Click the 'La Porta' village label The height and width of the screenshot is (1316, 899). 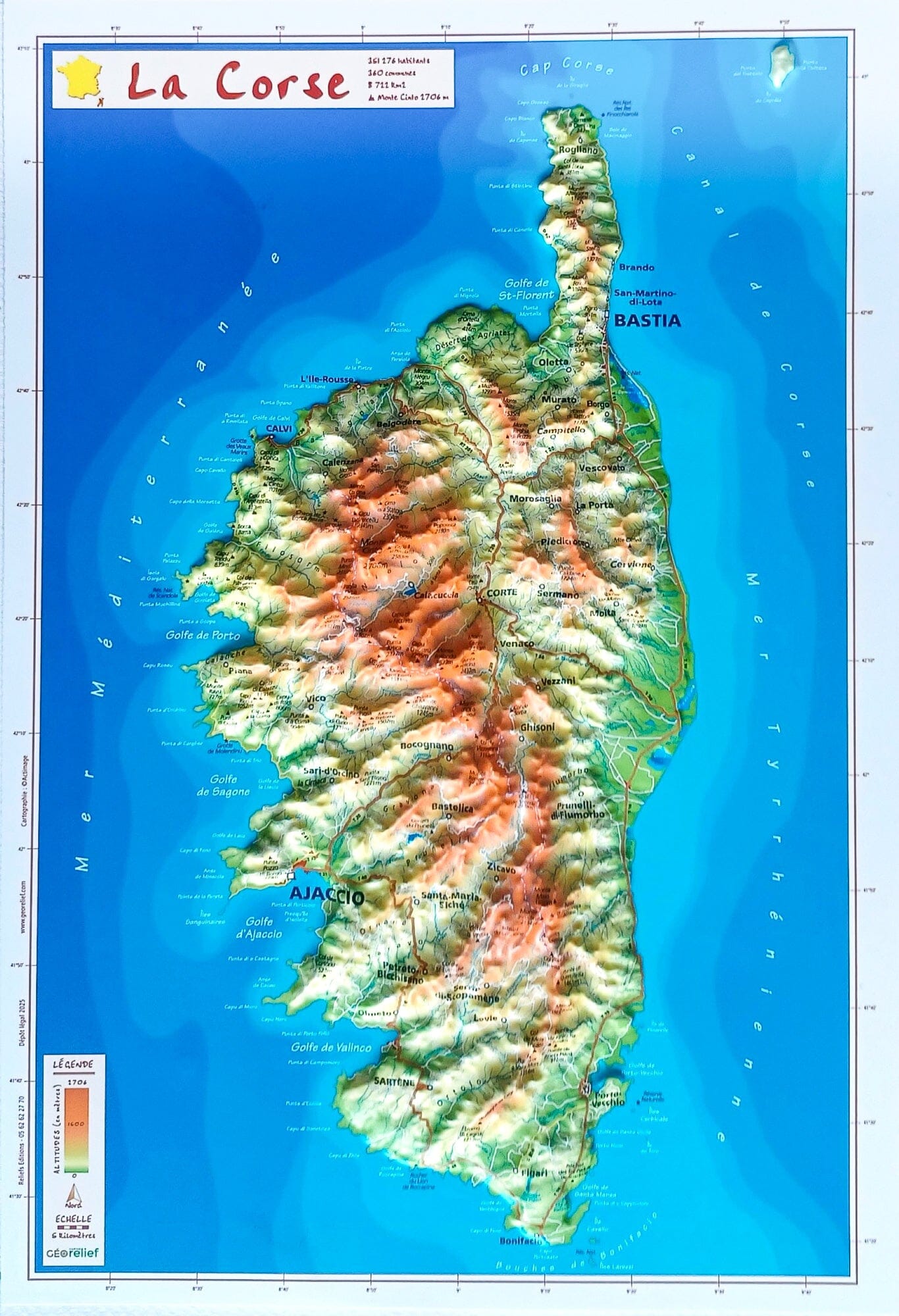tap(595, 505)
